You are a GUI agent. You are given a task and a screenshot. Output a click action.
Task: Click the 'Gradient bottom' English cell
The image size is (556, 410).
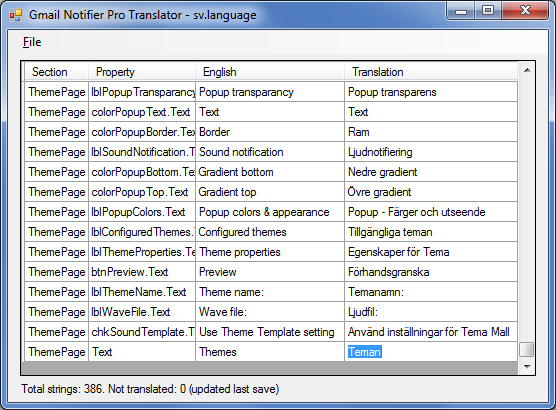click(270, 172)
